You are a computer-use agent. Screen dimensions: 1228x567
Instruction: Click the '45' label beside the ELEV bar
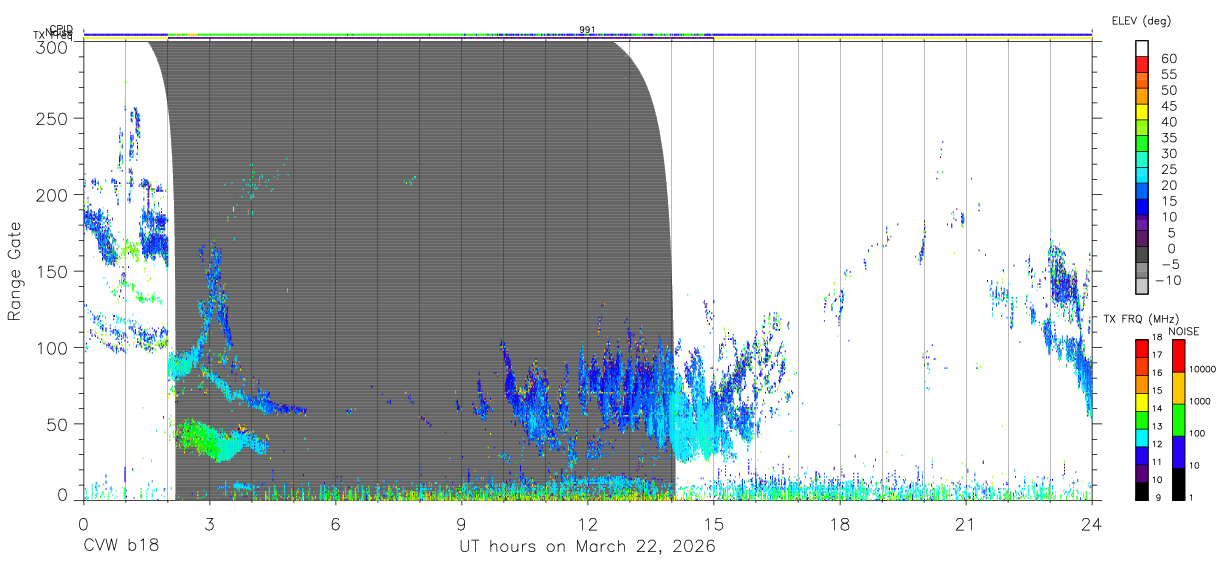click(1168, 105)
